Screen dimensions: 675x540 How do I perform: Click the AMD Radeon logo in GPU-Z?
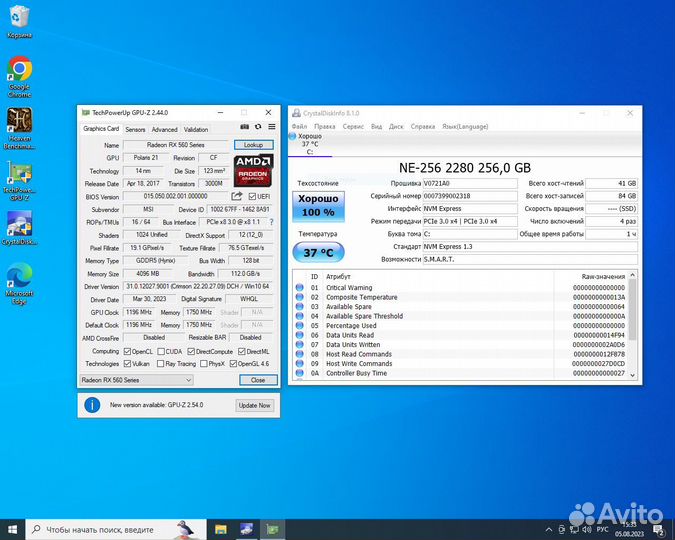pos(253,171)
